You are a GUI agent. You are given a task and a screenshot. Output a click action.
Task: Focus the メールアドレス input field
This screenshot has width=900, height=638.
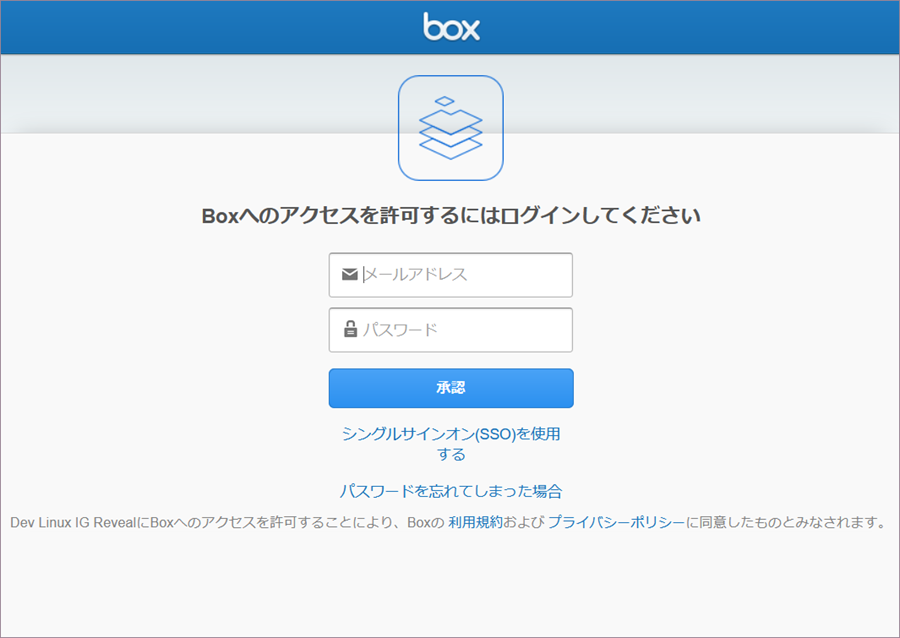click(451, 275)
